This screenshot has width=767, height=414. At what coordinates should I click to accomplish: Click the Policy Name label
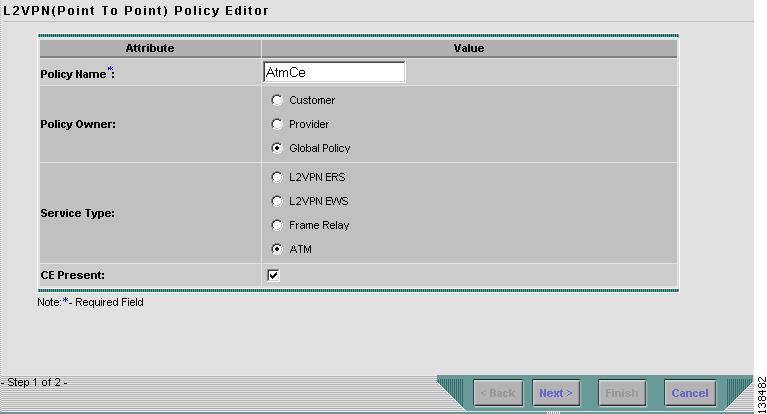[x=77, y=73]
